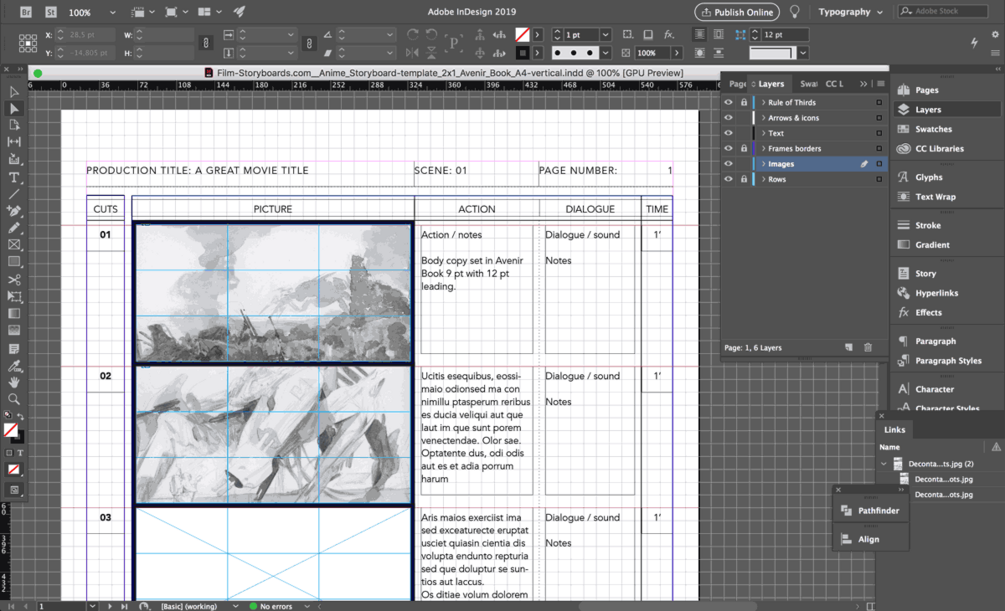This screenshot has height=611, width=1005.
Task: Create a new layer using the Layers panel icon
Action: point(849,348)
